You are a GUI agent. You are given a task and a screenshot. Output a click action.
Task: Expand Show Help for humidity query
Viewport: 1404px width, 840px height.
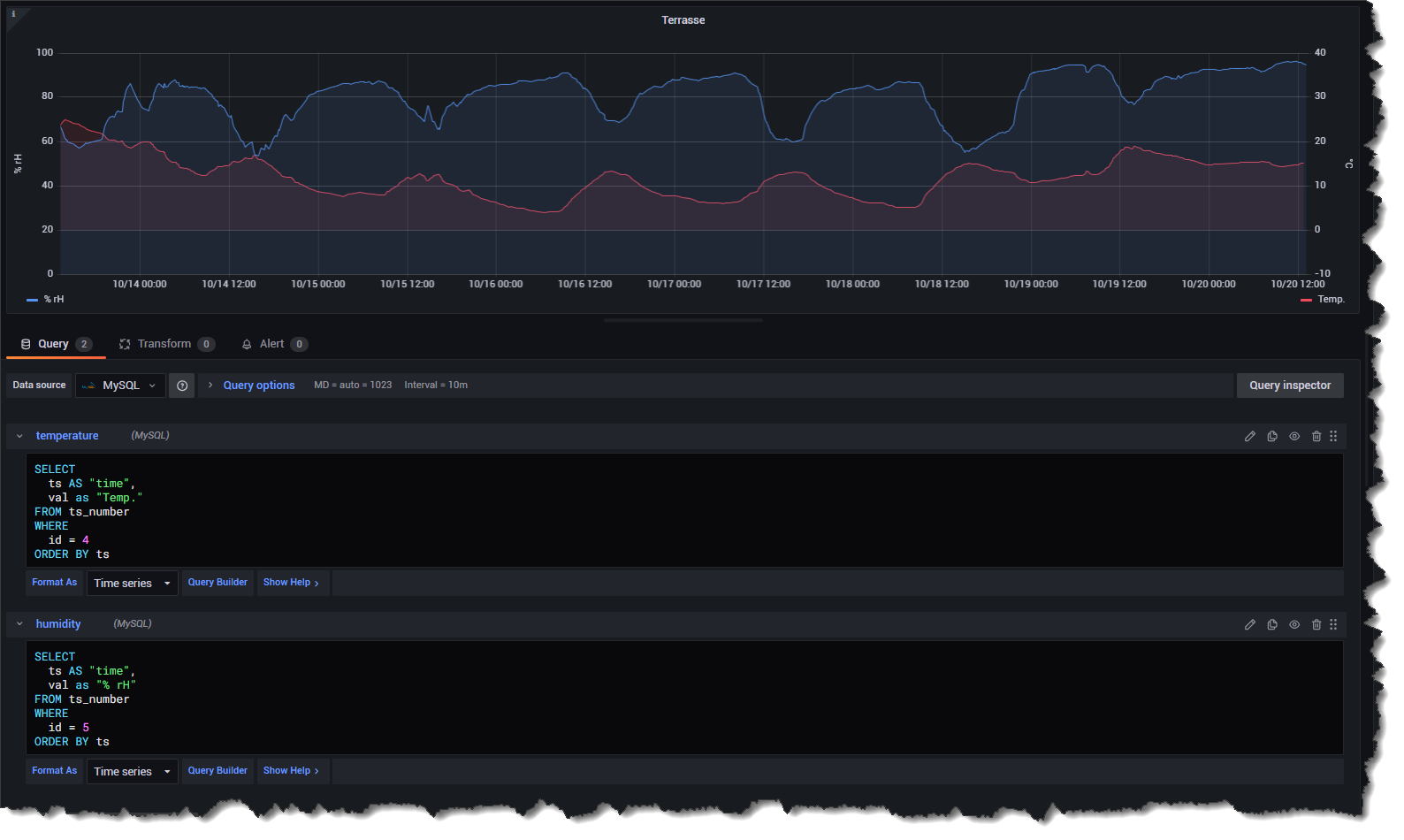coord(293,771)
